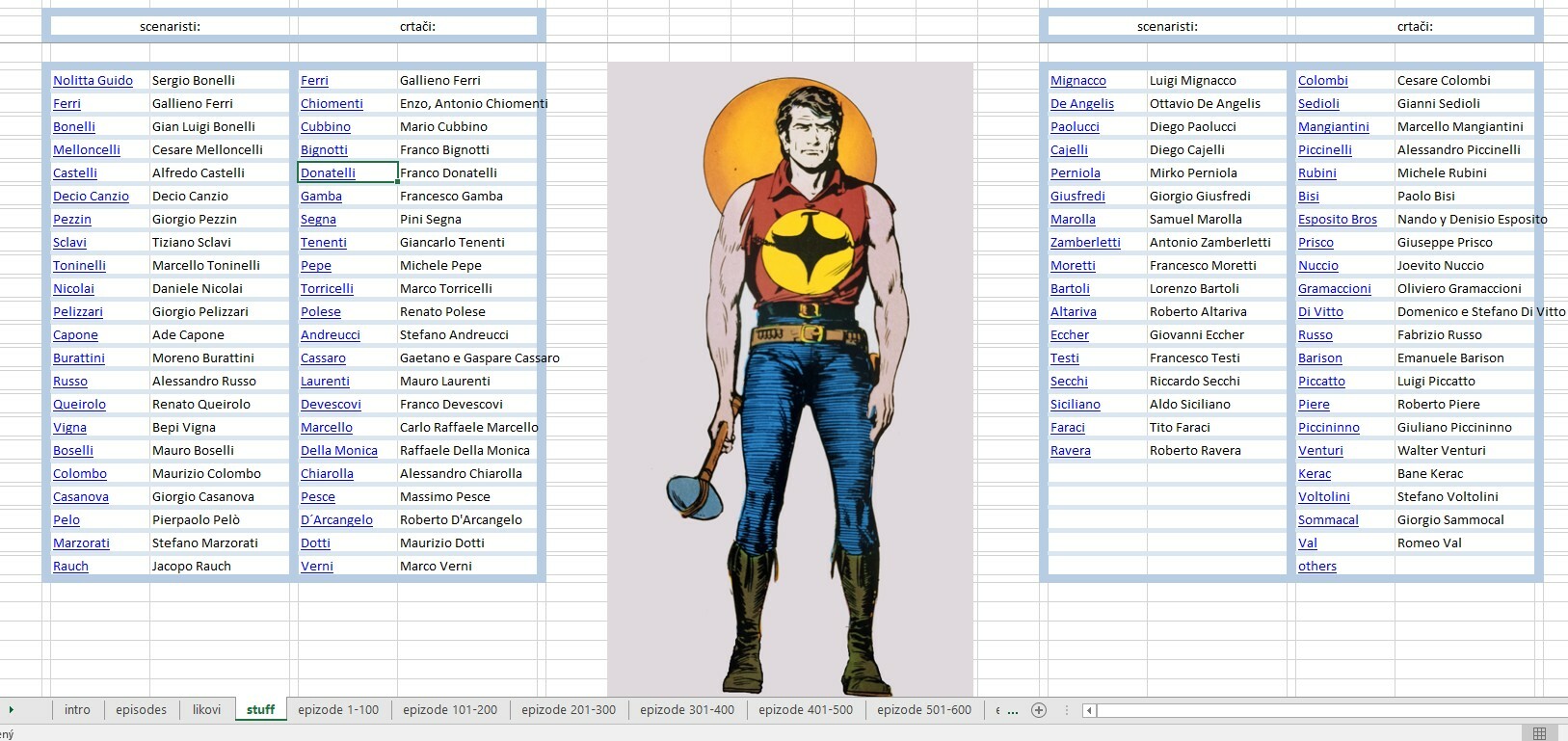Follow the Castelli link

coord(75,173)
